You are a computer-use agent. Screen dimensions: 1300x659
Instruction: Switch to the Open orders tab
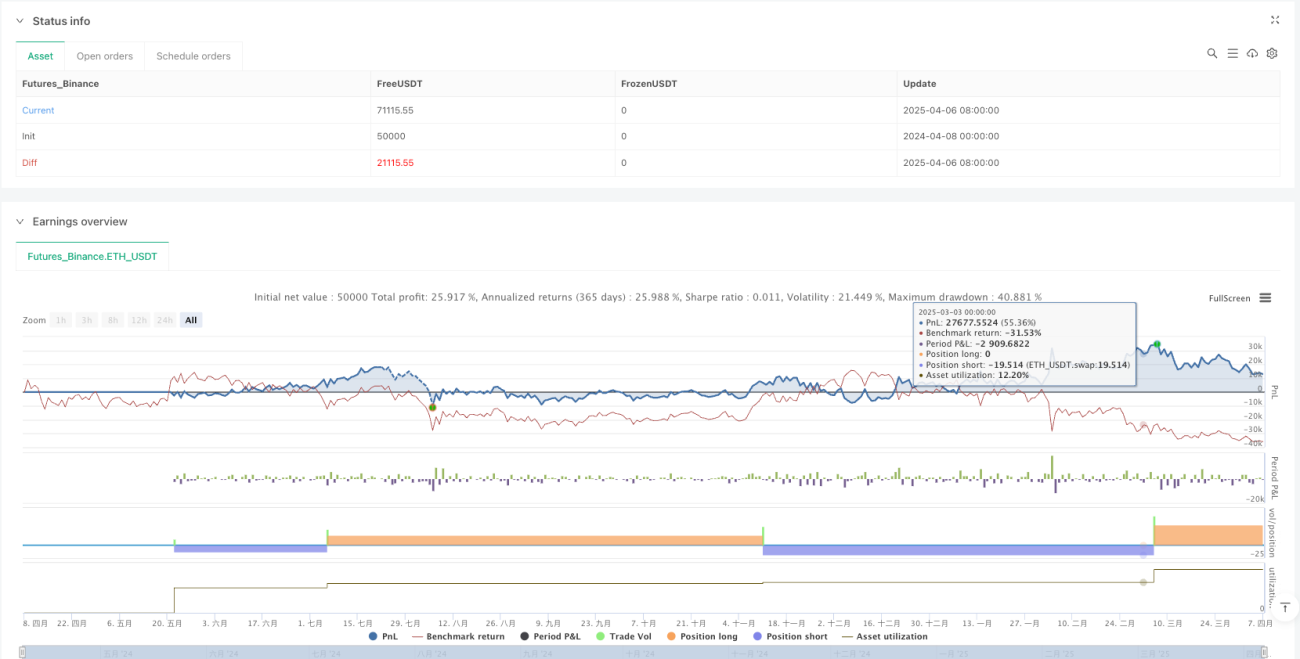click(x=105, y=56)
